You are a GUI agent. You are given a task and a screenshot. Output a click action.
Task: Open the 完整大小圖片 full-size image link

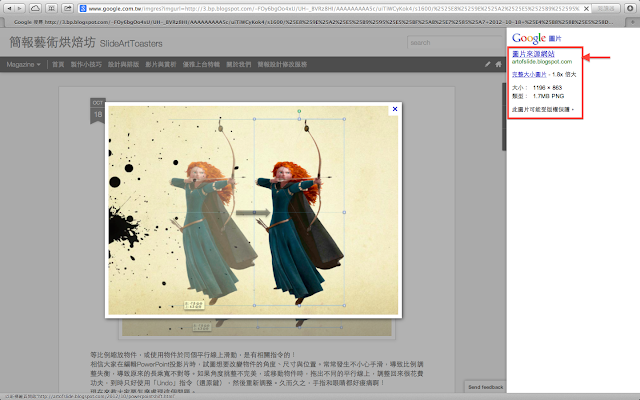[x=529, y=74]
